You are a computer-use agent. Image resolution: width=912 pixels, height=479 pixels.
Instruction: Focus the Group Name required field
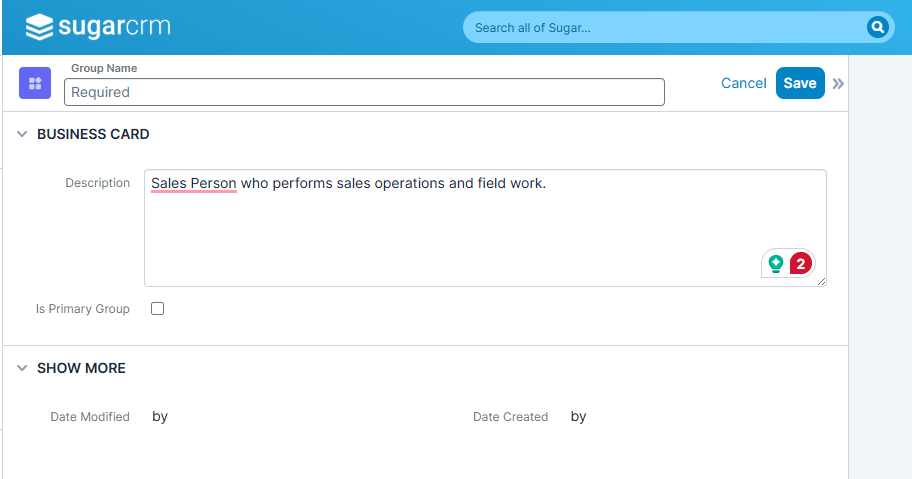point(364,92)
